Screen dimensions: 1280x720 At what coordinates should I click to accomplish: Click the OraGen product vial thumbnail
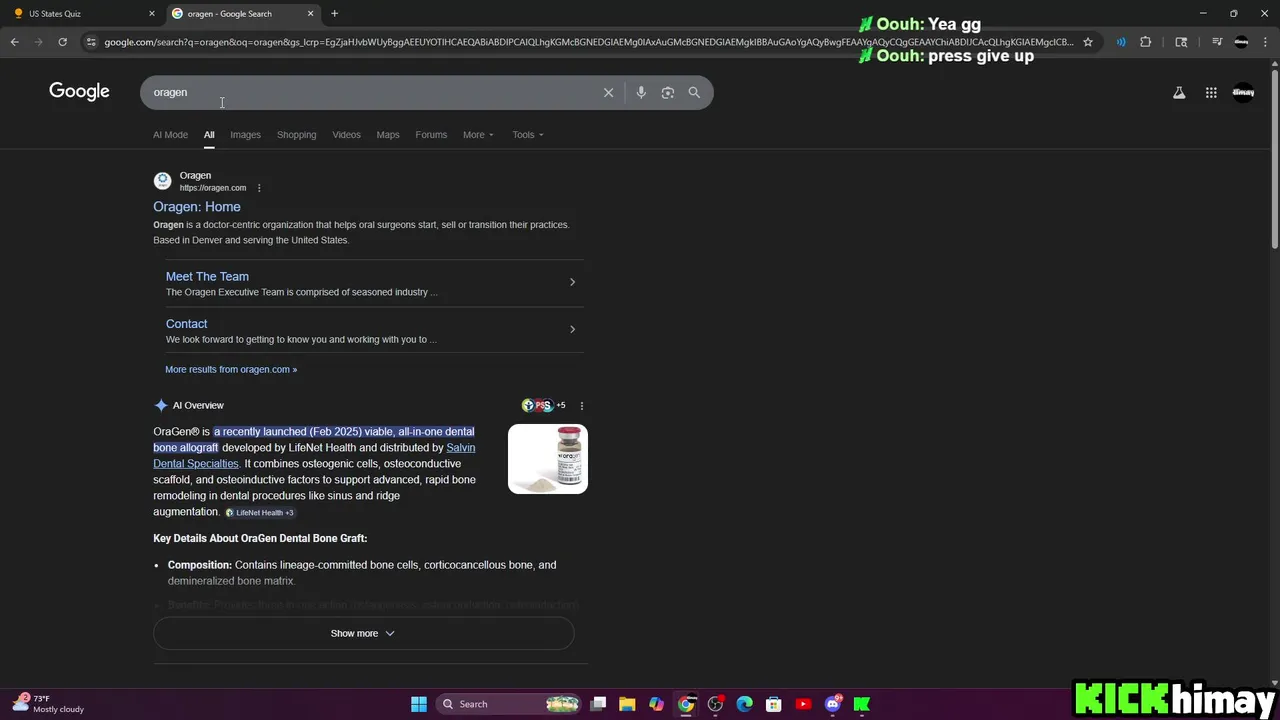point(548,459)
